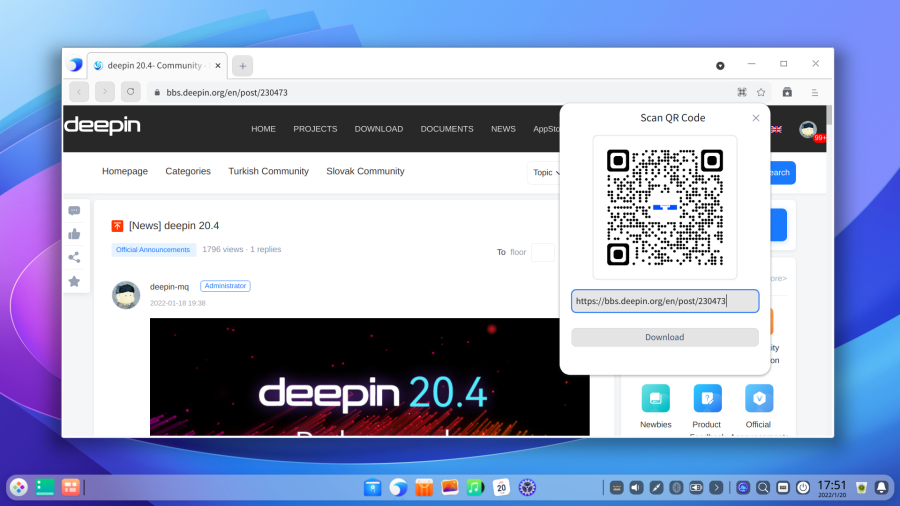Visit the Turkish Community link

coord(269,171)
